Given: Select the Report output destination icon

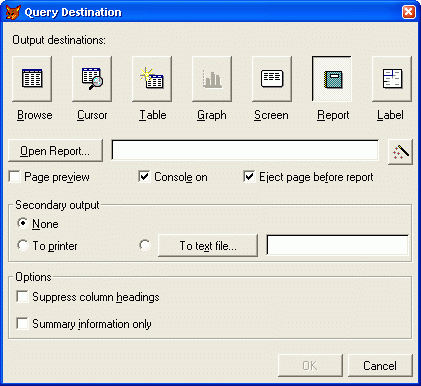Looking at the screenshot, I should pyautogui.click(x=332, y=79).
